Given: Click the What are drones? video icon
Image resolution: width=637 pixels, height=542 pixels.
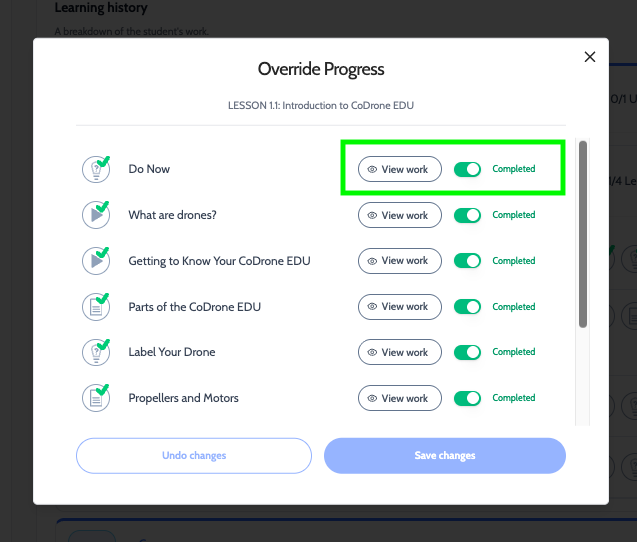Looking at the screenshot, I should pyautogui.click(x=96, y=215).
